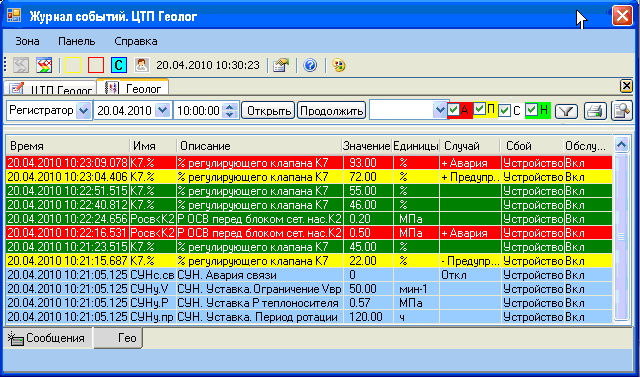Click the scrollbar up arrow in event table

622,144
